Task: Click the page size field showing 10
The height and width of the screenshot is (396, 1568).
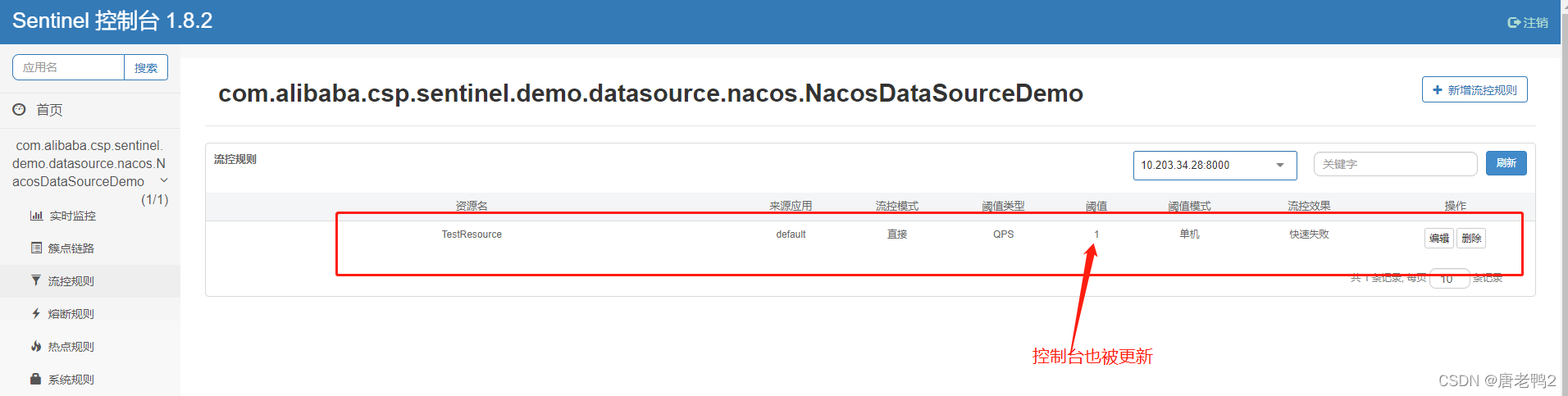Action: 1449,279
